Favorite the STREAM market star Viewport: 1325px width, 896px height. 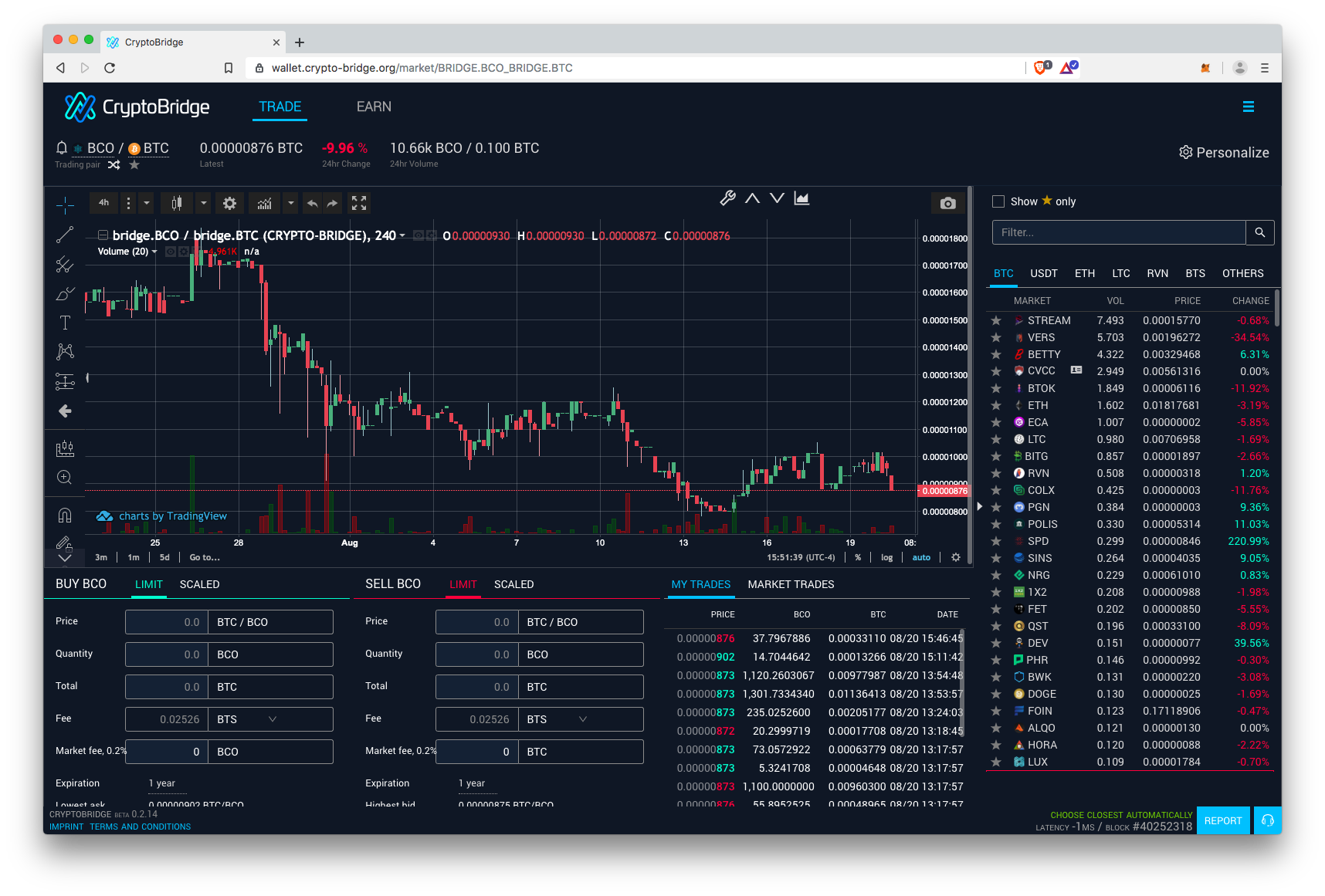click(x=996, y=320)
